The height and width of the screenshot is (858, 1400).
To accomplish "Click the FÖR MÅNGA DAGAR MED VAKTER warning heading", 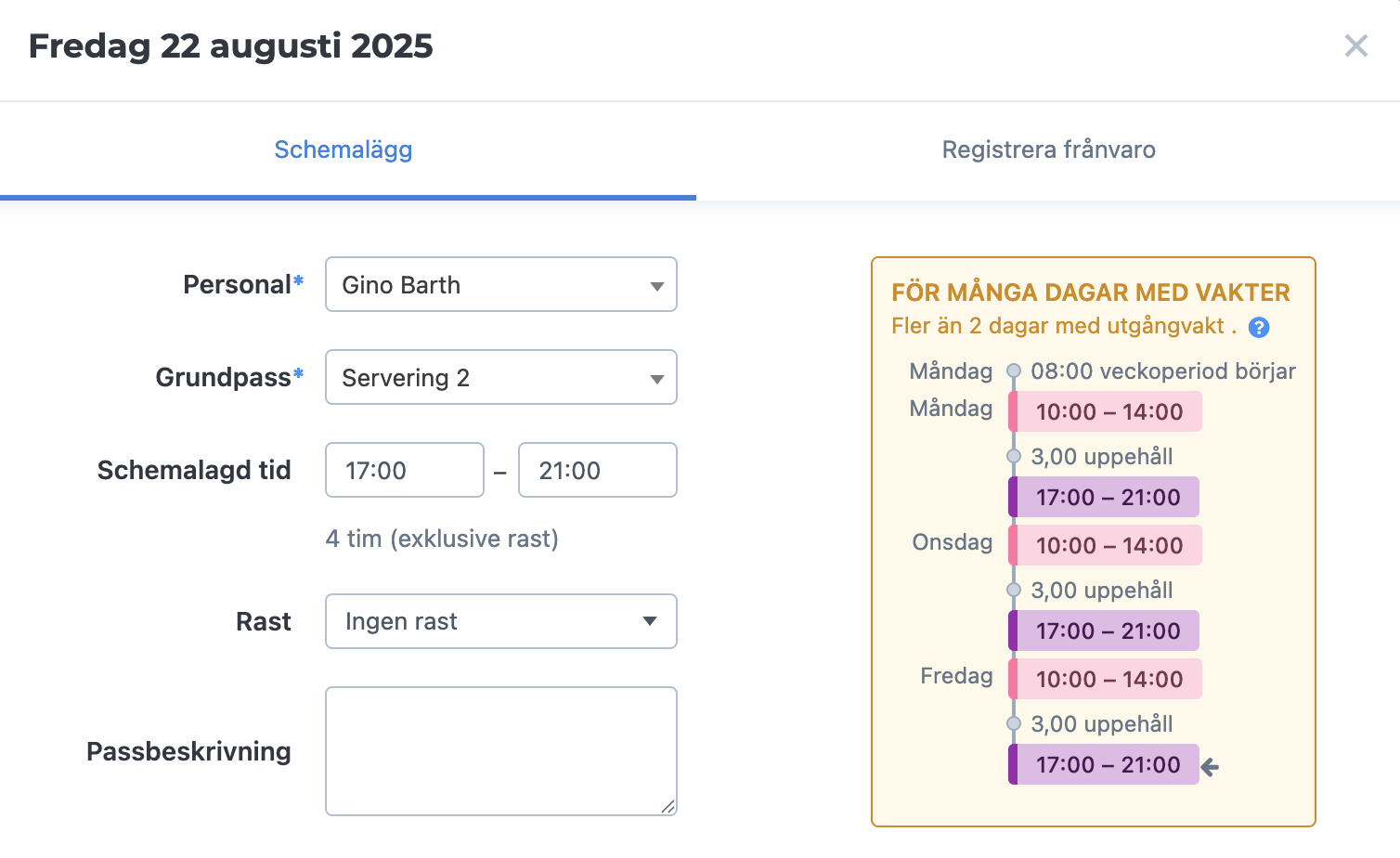I will click(x=1090, y=292).
